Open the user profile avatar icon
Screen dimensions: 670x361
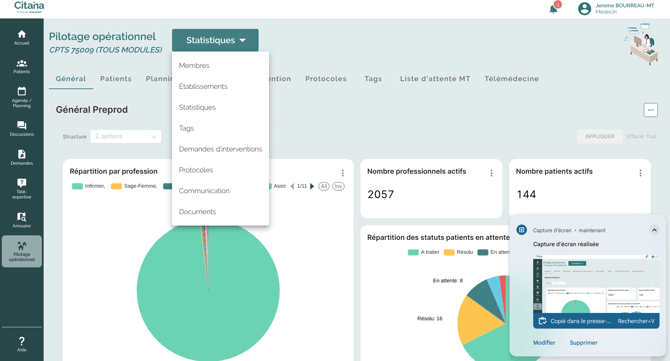[584, 9]
